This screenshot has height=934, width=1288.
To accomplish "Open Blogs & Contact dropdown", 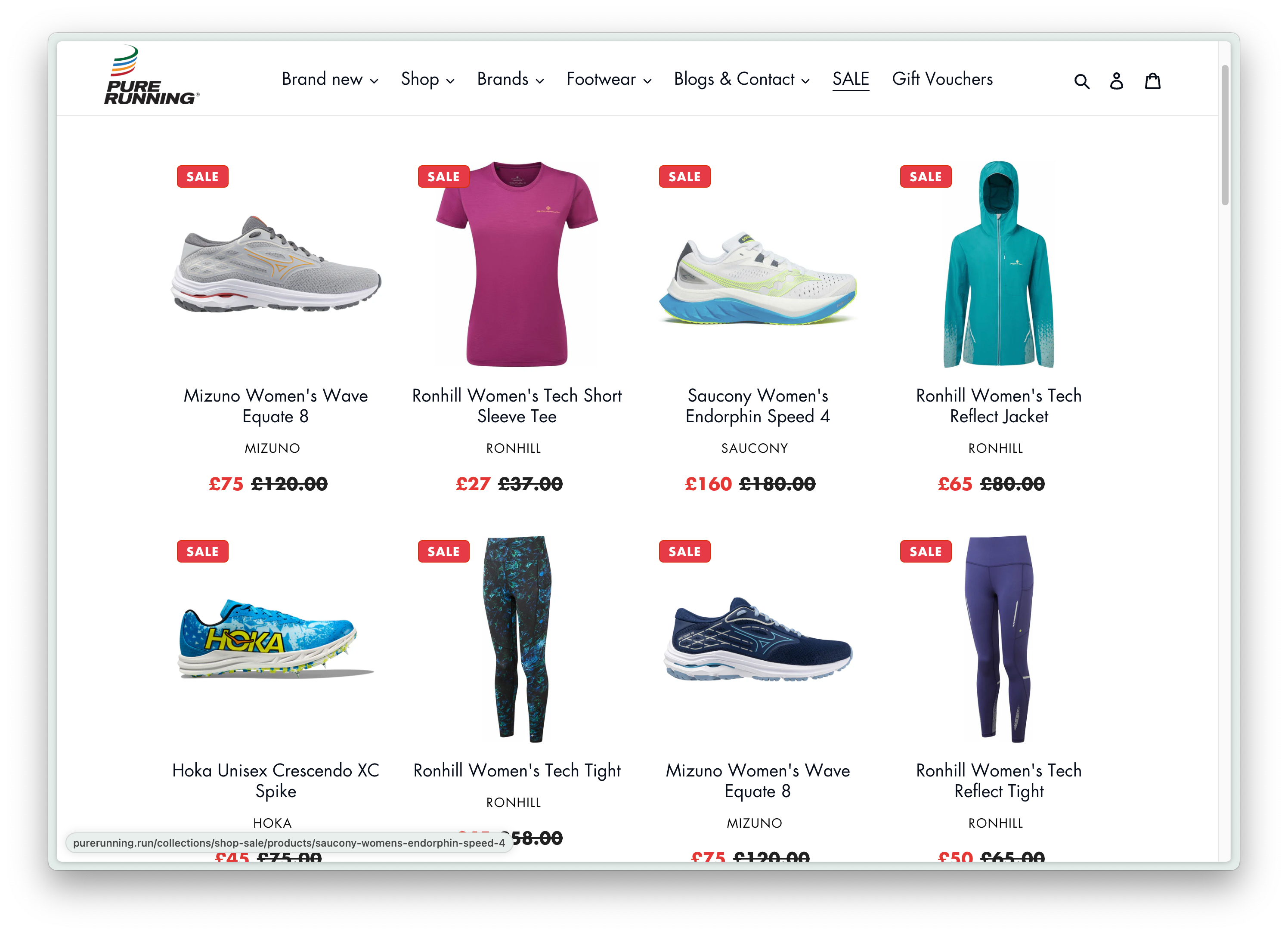I will click(742, 79).
